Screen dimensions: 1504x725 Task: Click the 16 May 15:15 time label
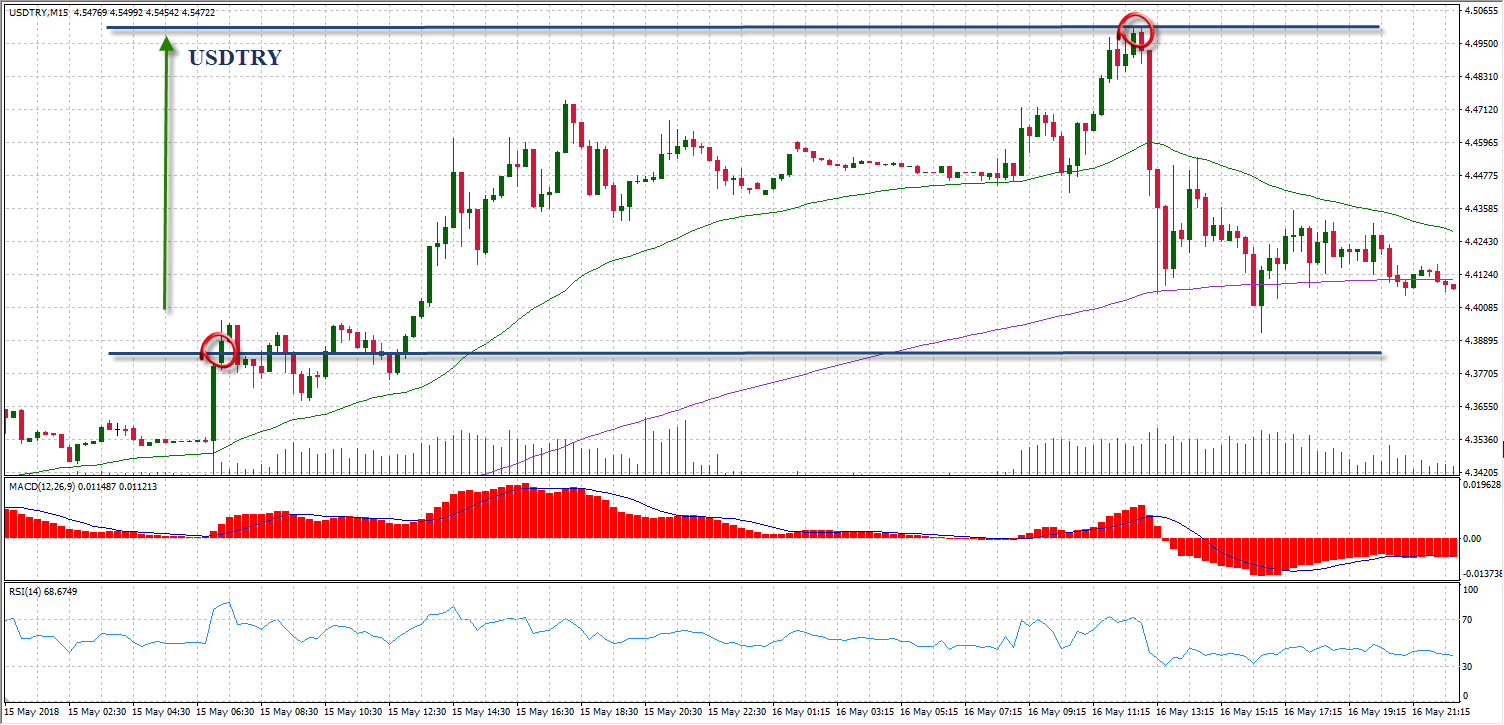point(1249,712)
